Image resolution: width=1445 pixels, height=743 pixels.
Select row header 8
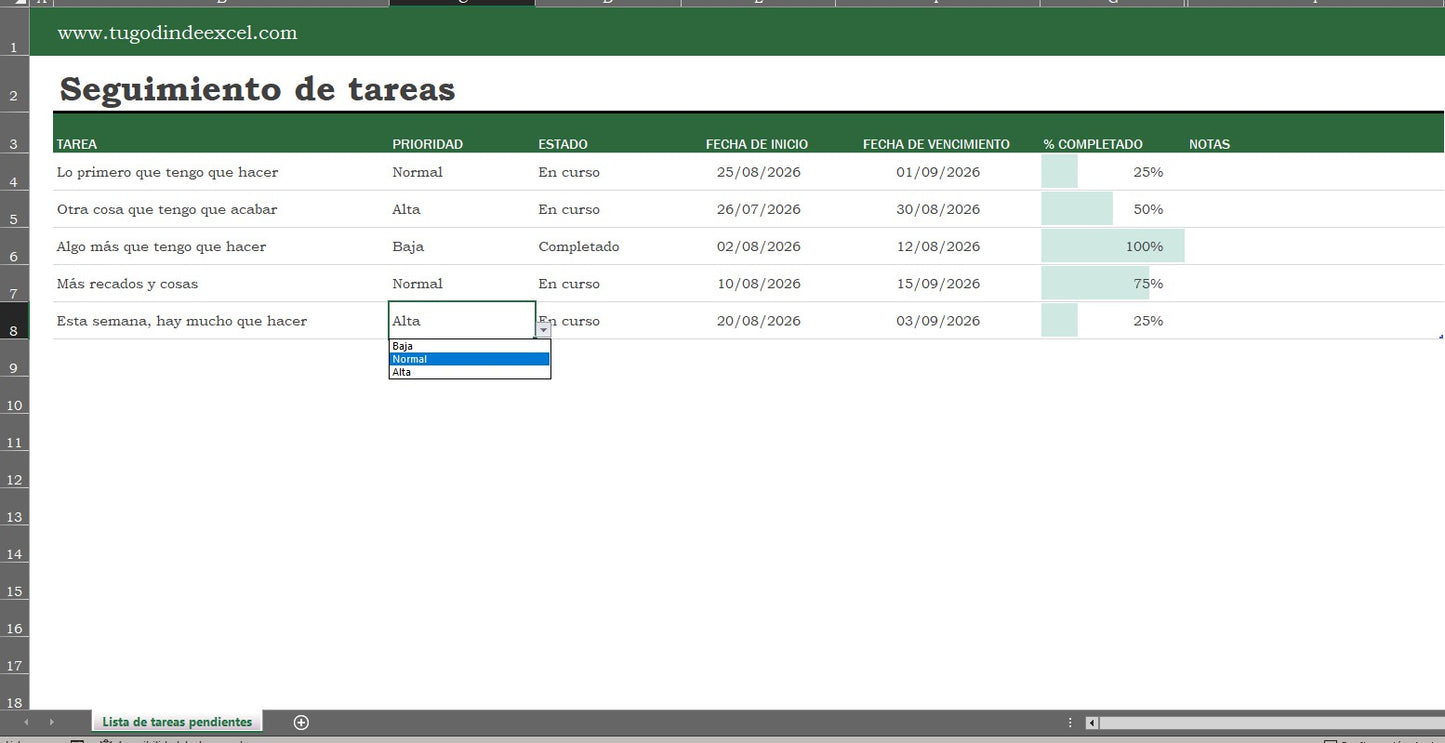pyautogui.click(x=14, y=321)
